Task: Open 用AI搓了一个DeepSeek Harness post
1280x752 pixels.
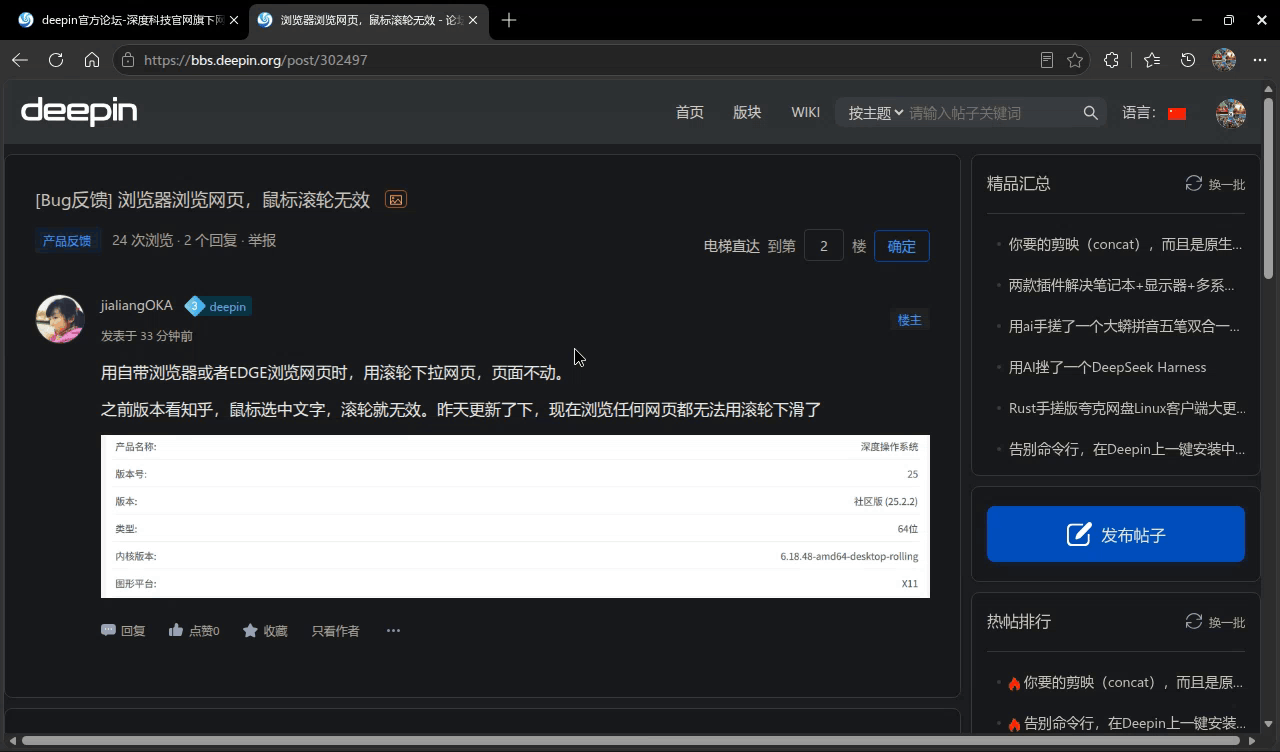Action: [1107, 367]
